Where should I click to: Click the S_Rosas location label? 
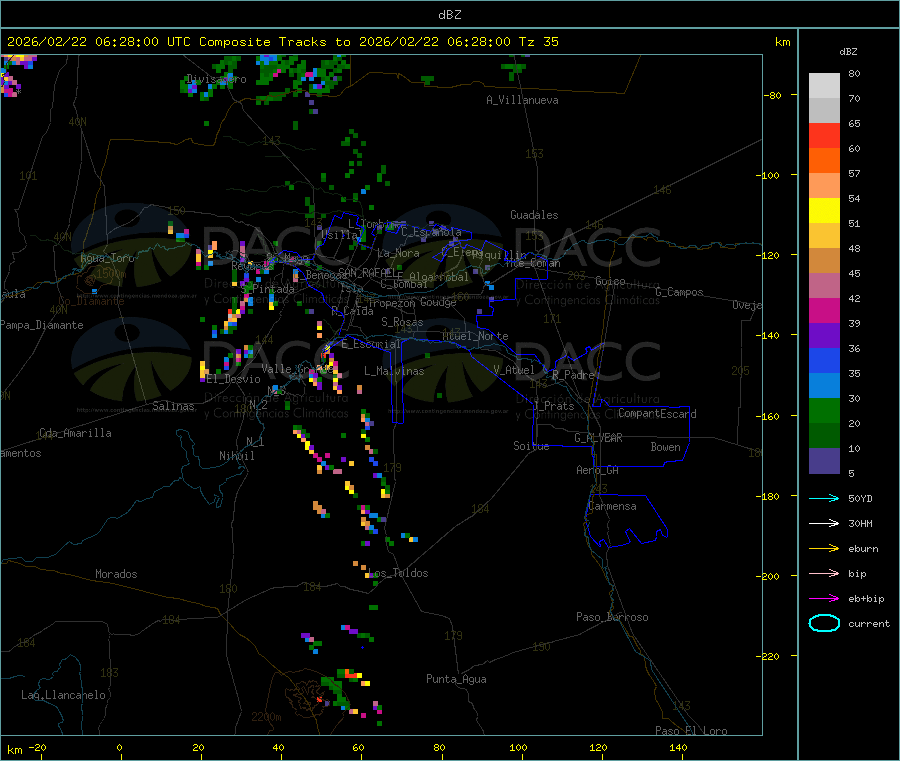tap(402, 322)
